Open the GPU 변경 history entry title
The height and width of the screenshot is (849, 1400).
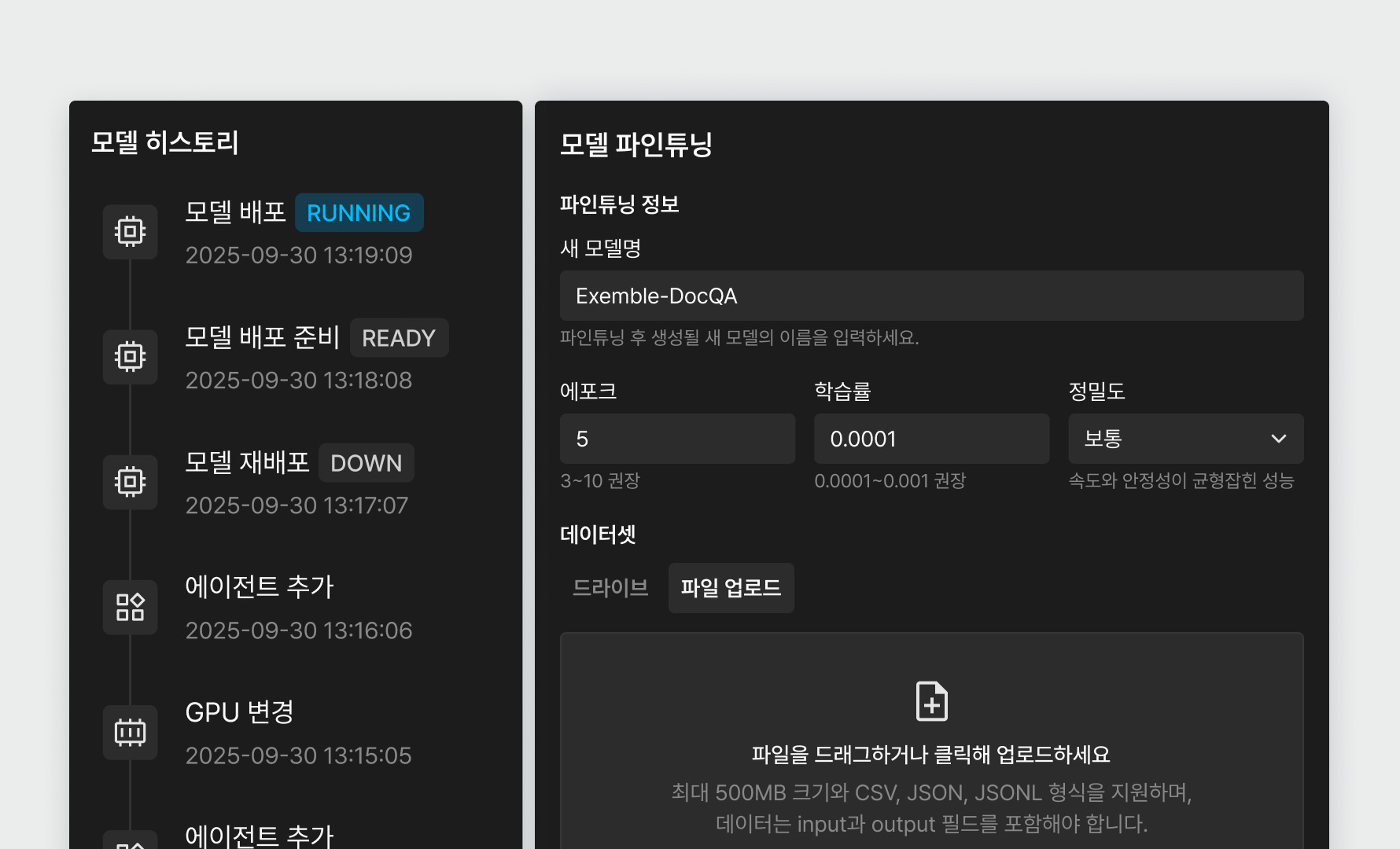pos(239,712)
